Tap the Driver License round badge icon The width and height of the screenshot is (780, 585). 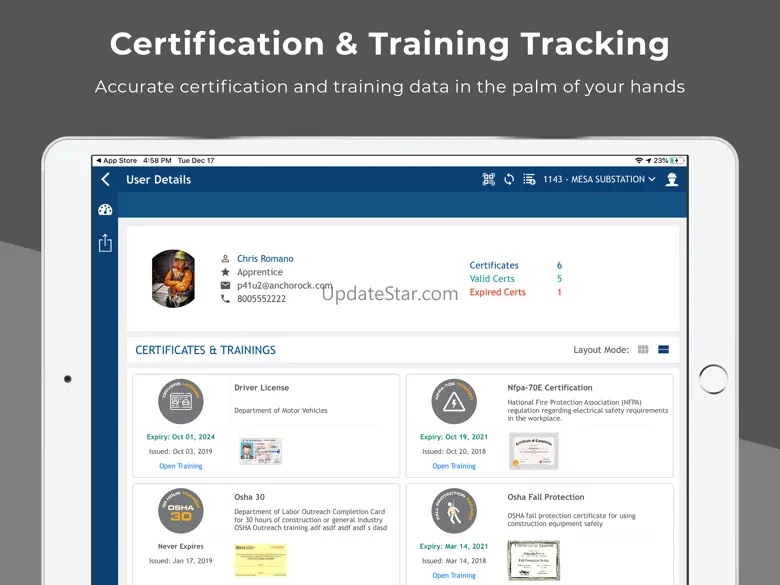click(180, 401)
